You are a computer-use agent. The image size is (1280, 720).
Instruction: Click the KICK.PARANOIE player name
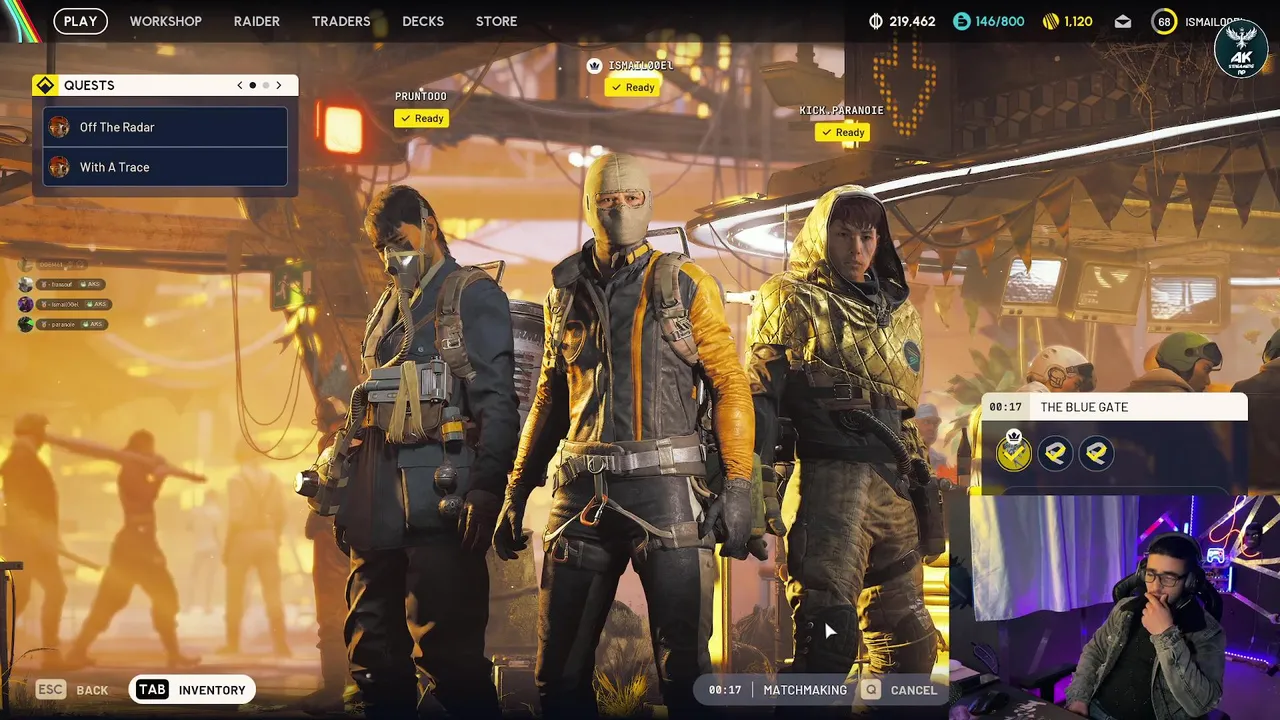click(x=842, y=110)
